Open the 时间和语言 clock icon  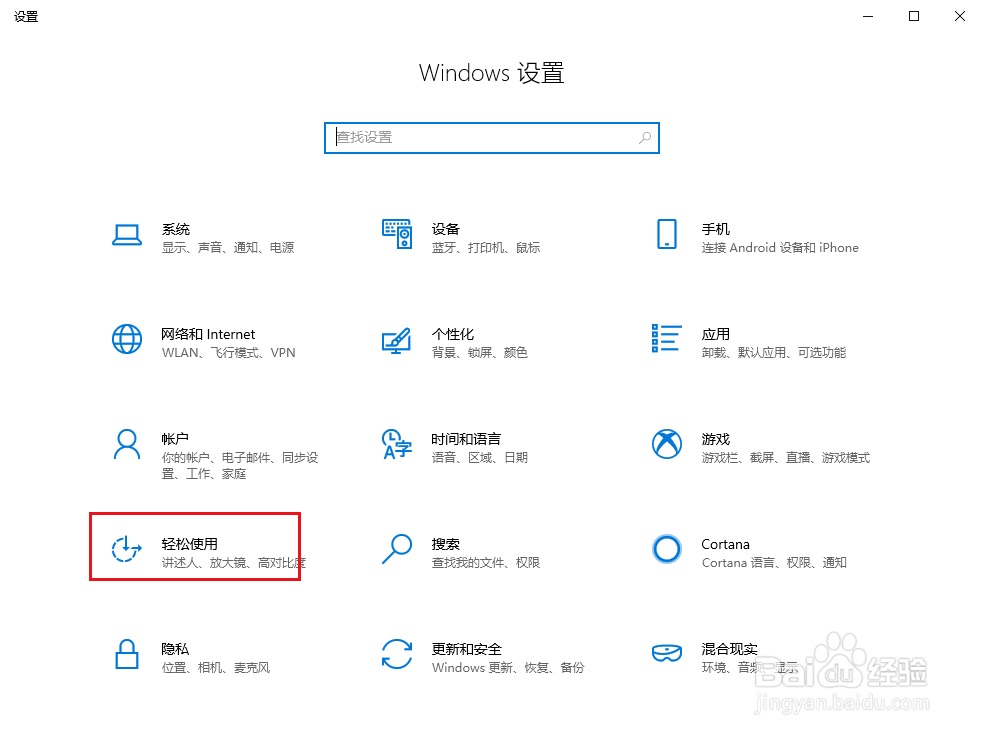click(x=397, y=444)
